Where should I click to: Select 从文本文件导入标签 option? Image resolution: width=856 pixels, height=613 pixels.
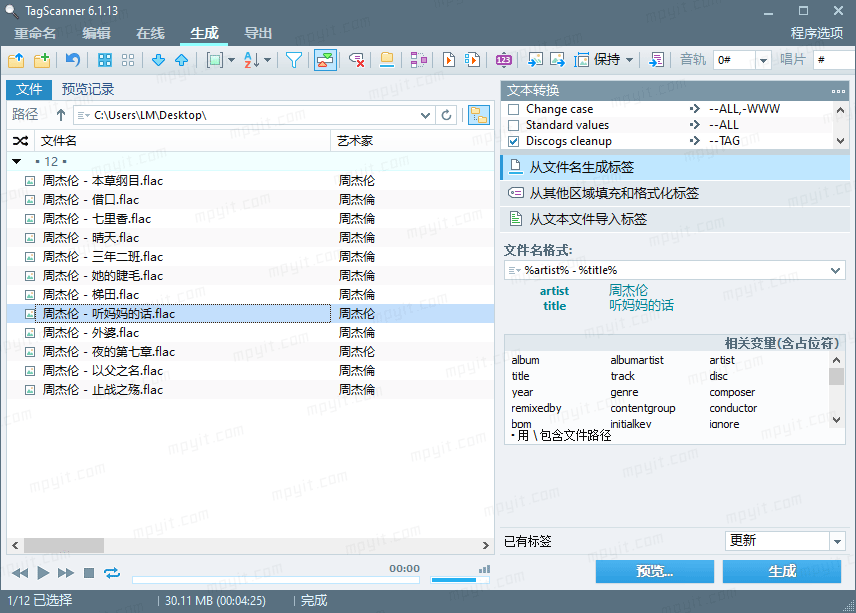(x=675, y=219)
